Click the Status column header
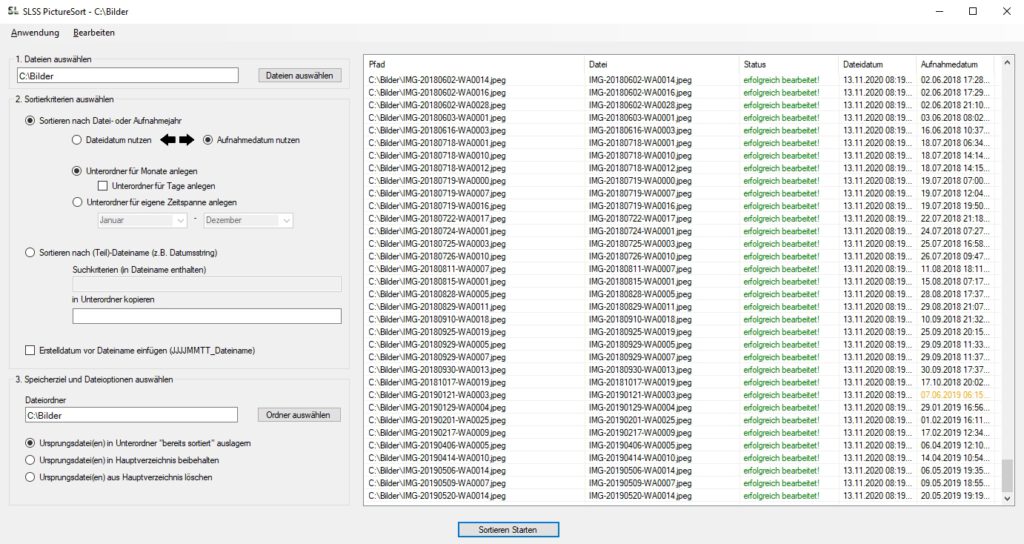This screenshot has width=1024, height=544. (787, 64)
